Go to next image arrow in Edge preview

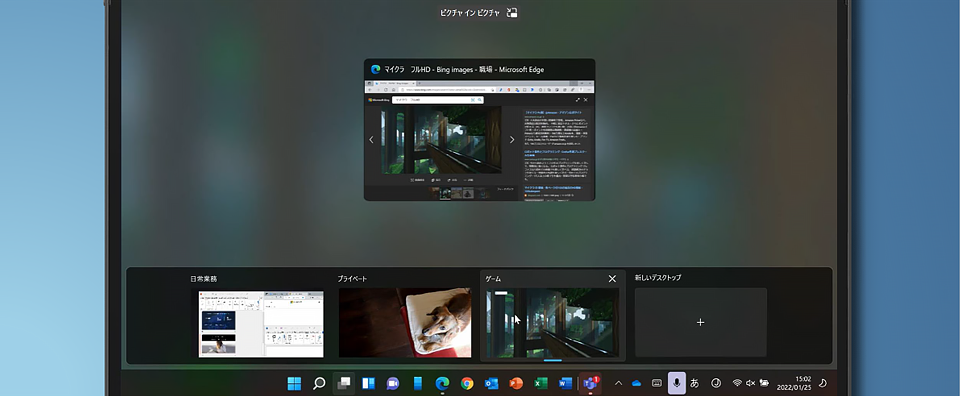tap(512, 140)
